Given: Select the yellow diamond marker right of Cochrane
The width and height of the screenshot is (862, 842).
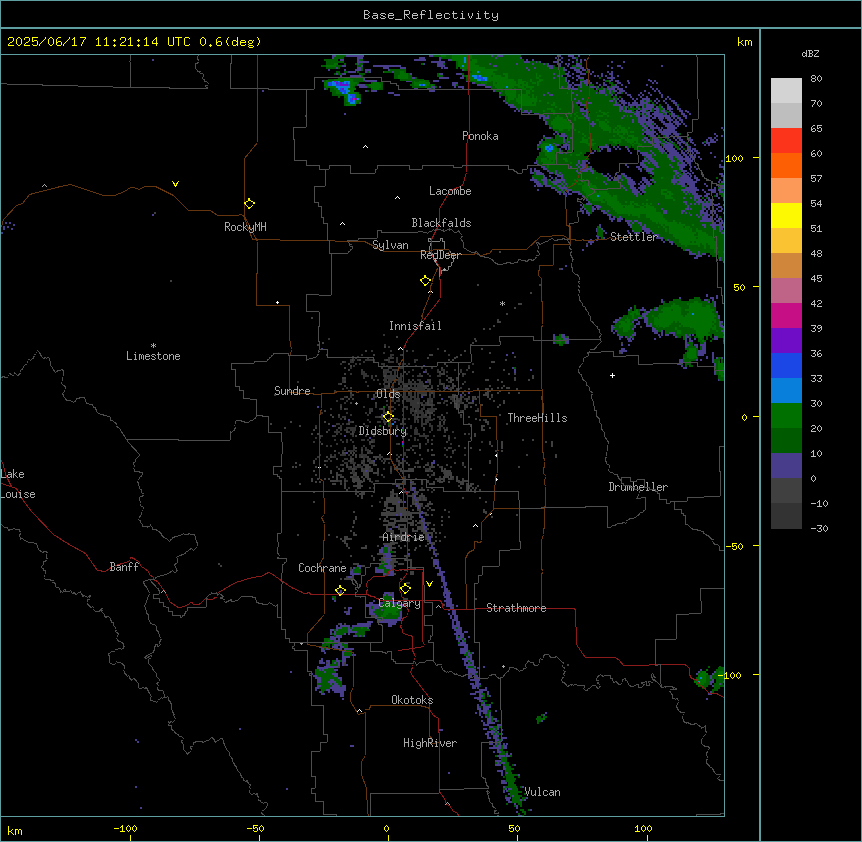Looking at the screenshot, I should (x=340, y=590).
